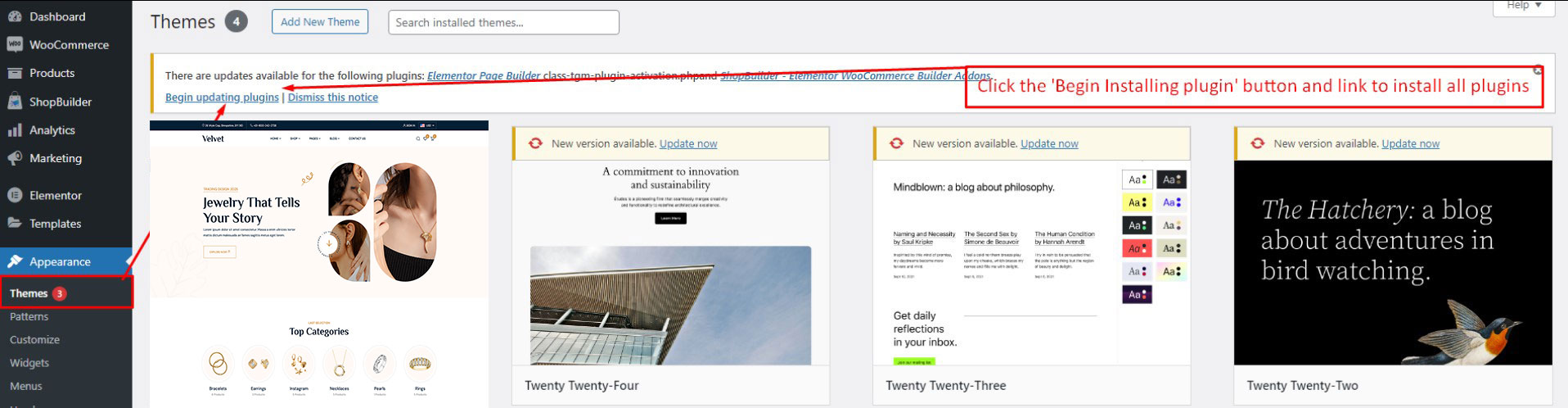Click Update now for Twenty Twenty-Two

coord(1410,143)
